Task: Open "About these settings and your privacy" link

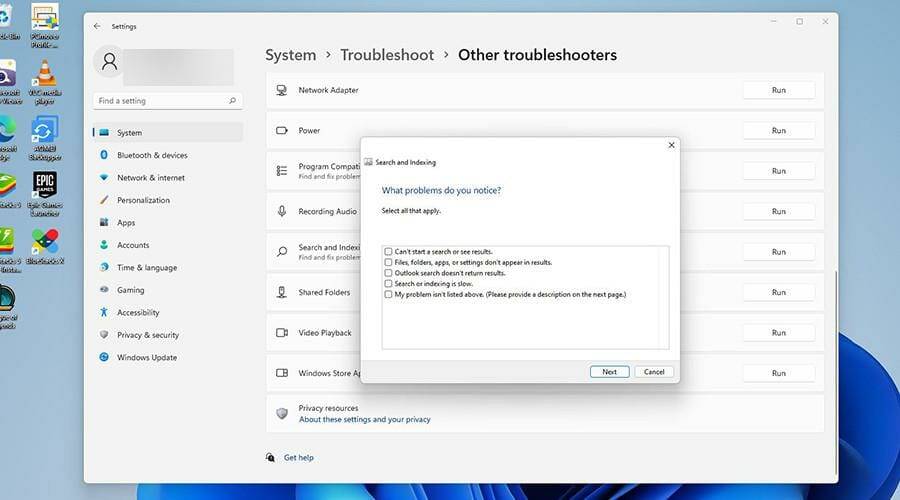Action: tap(364, 420)
